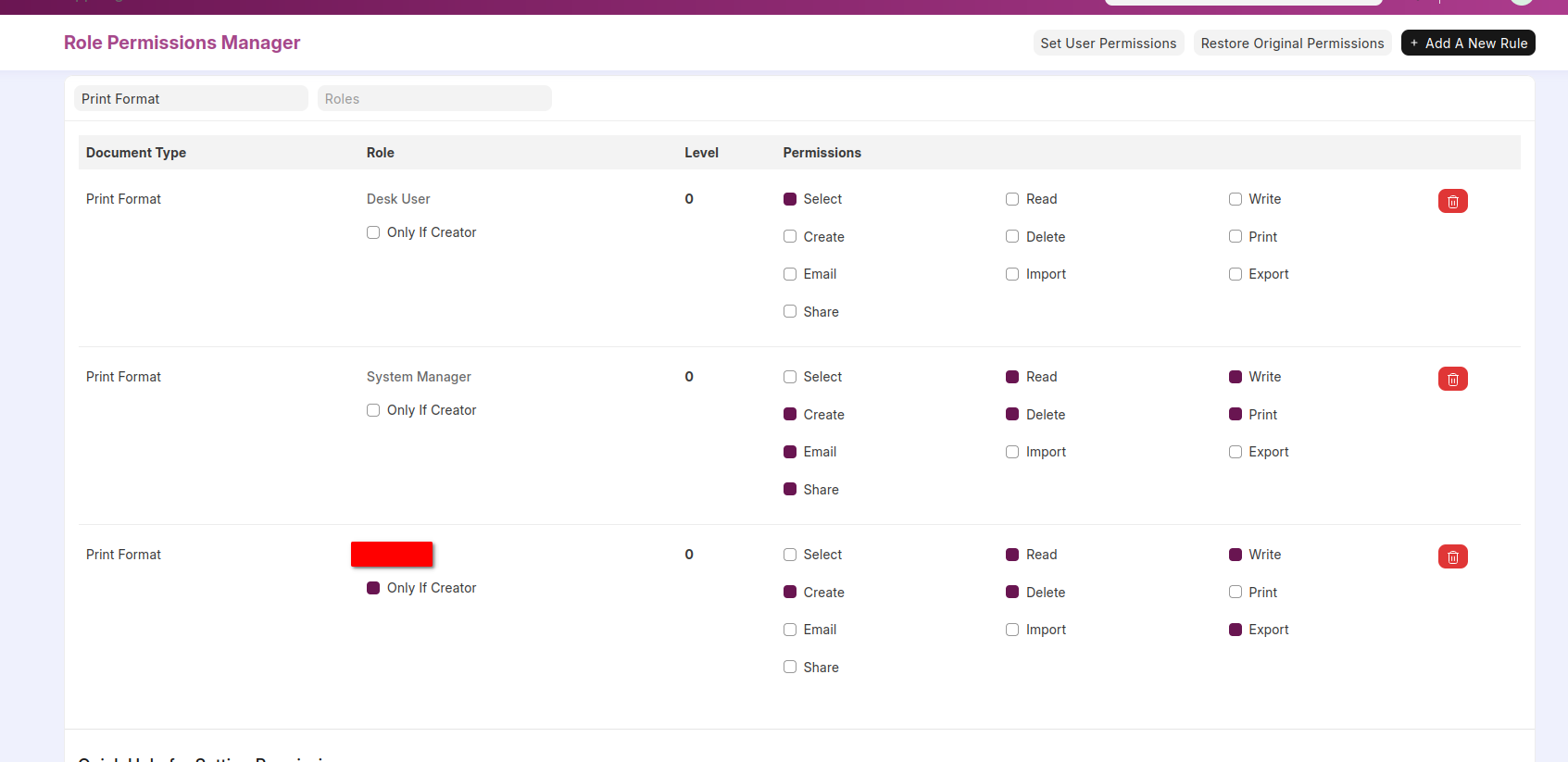
Task: Add A New Rule
Action: pos(1468,44)
